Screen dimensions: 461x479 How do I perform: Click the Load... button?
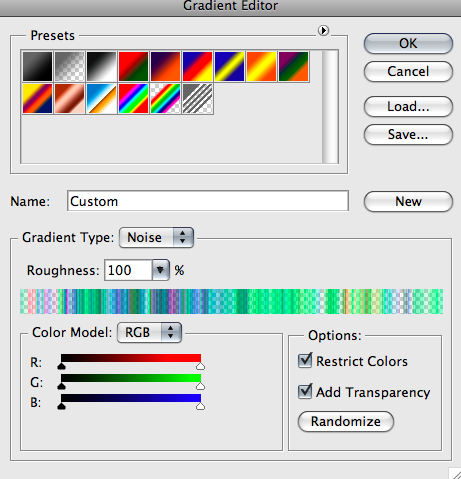(408, 107)
